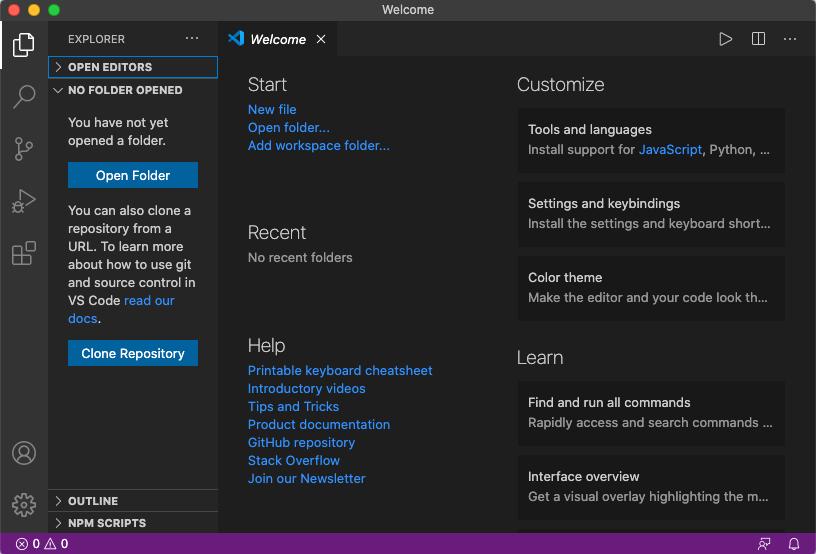Open the Accounts icon in activity bar
Screen dimensions: 816x554
[x=24, y=453]
